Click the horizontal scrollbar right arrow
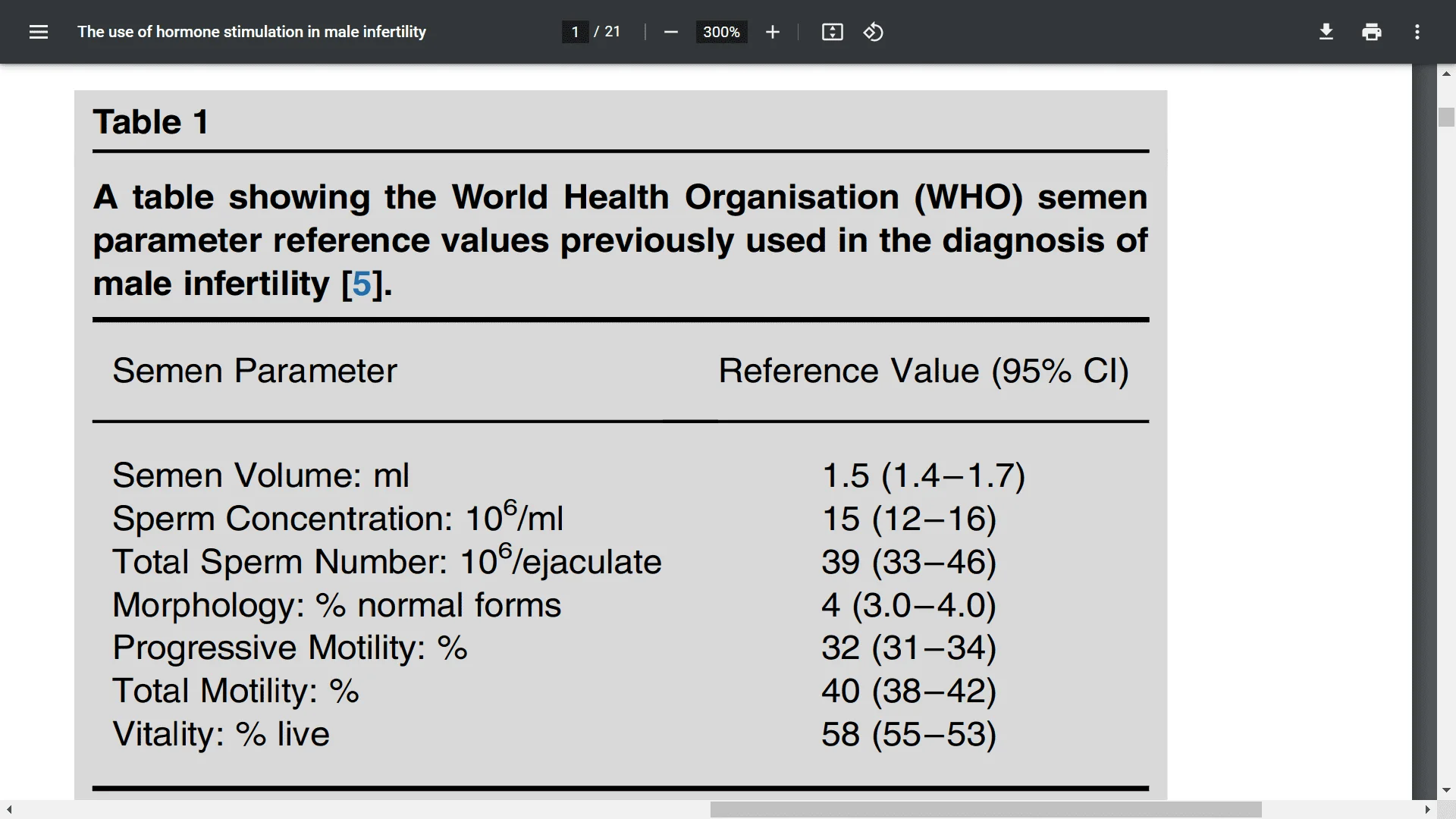This screenshot has height=819, width=1456. point(1428,810)
